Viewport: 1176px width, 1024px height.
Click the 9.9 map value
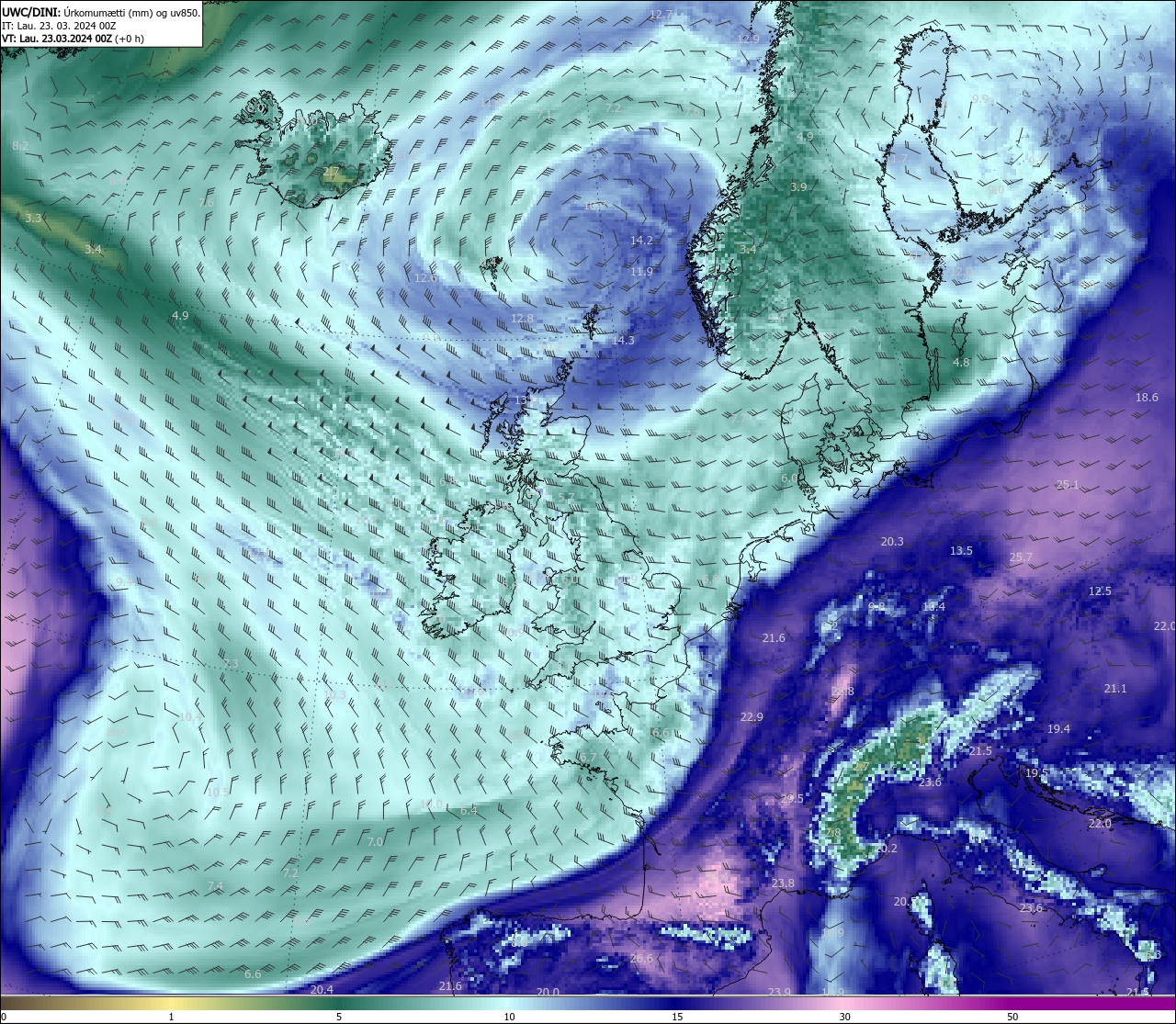click(x=980, y=98)
